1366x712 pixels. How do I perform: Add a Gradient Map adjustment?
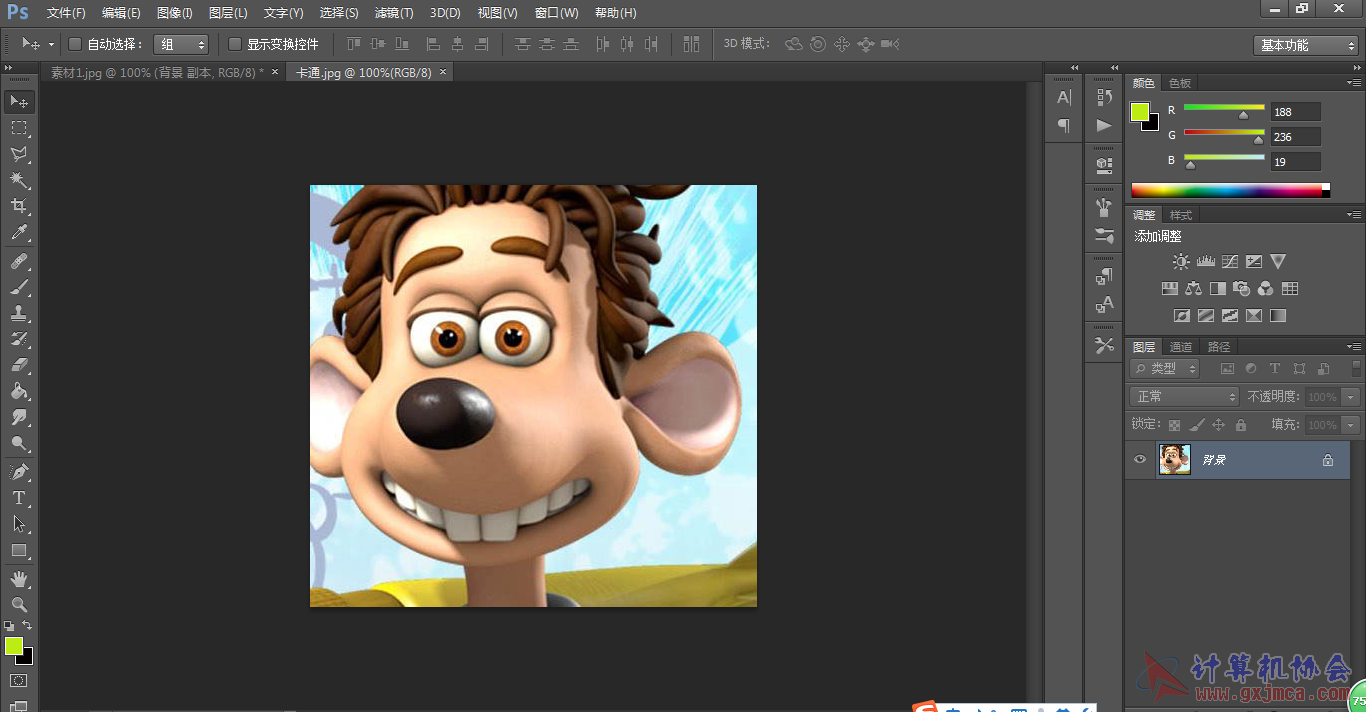pyautogui.click(x=1277, y=316)
